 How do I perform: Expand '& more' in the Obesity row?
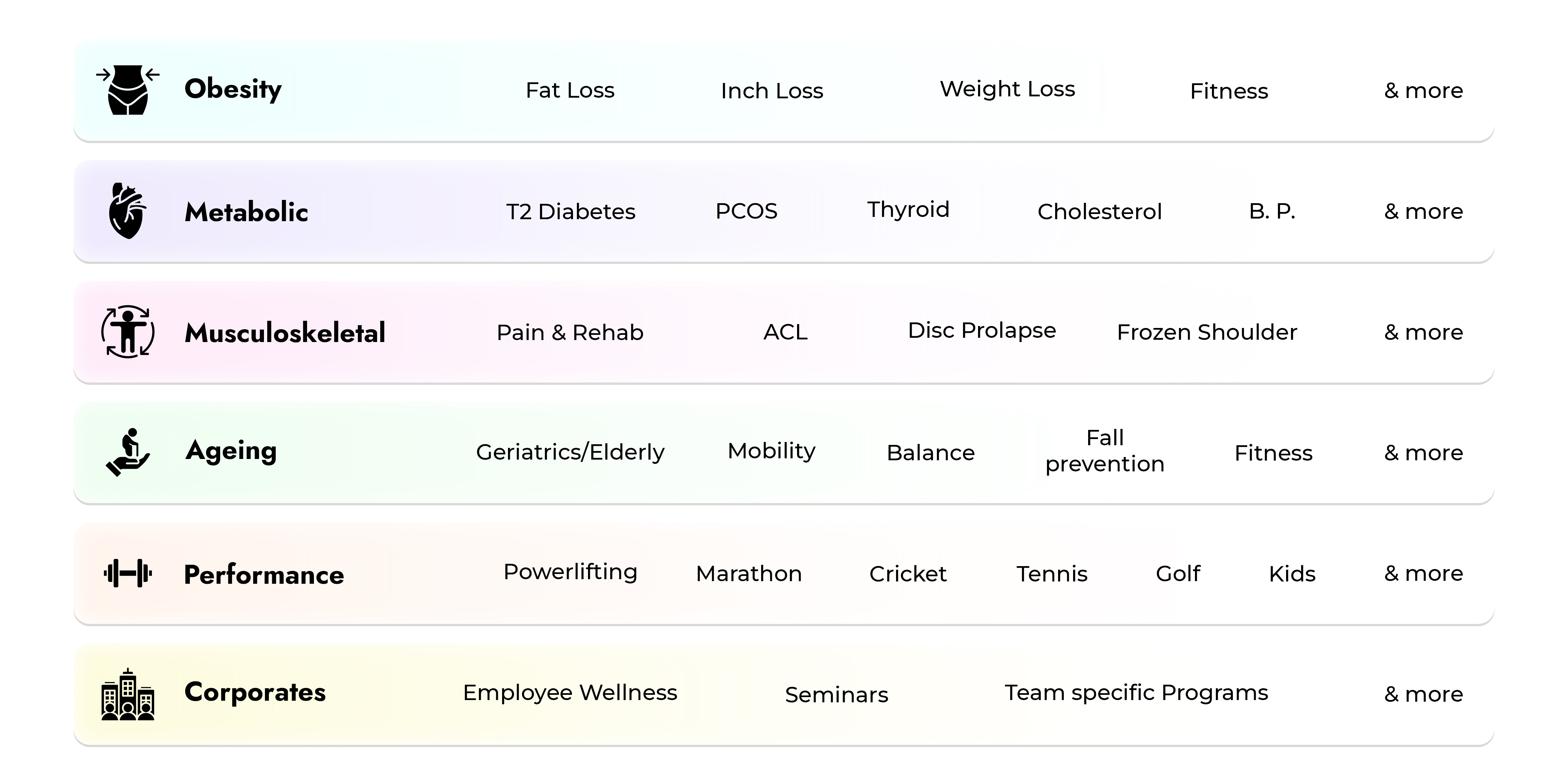[x=1423, y=91]
